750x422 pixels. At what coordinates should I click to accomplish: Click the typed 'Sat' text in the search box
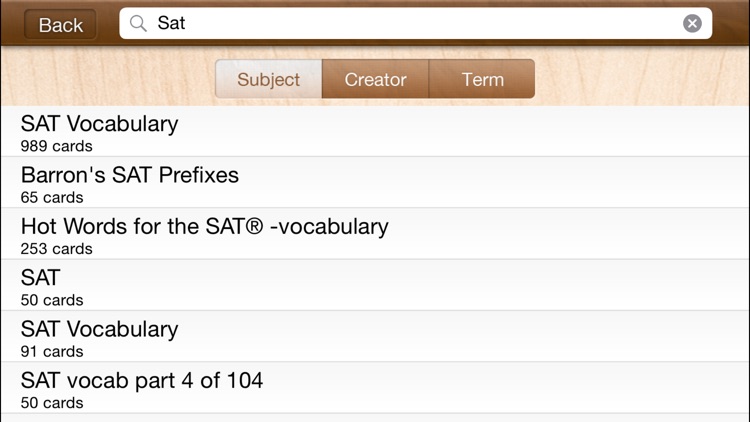172,23
